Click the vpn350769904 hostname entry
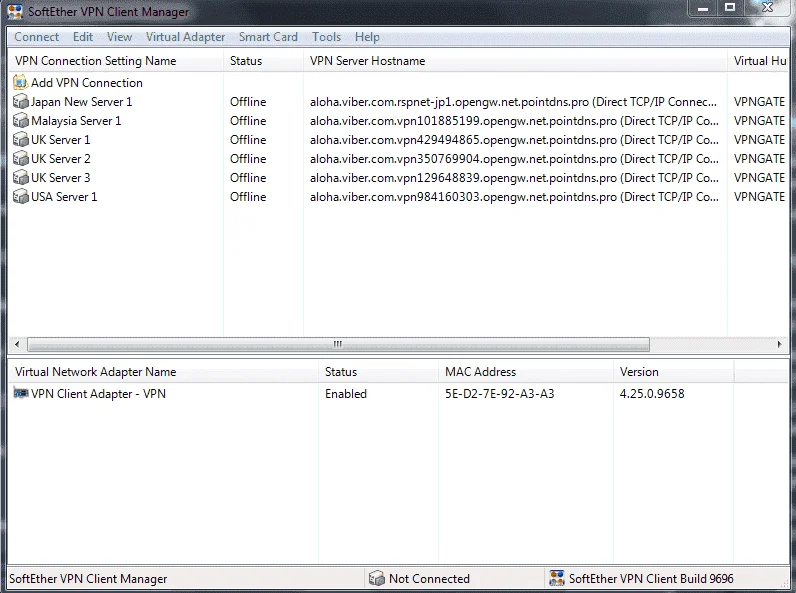This screenshot has width=796, height=593. click(514, 159)
